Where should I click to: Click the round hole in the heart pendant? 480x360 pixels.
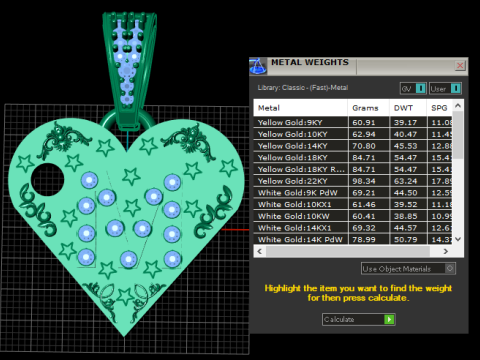coord(47,179)
